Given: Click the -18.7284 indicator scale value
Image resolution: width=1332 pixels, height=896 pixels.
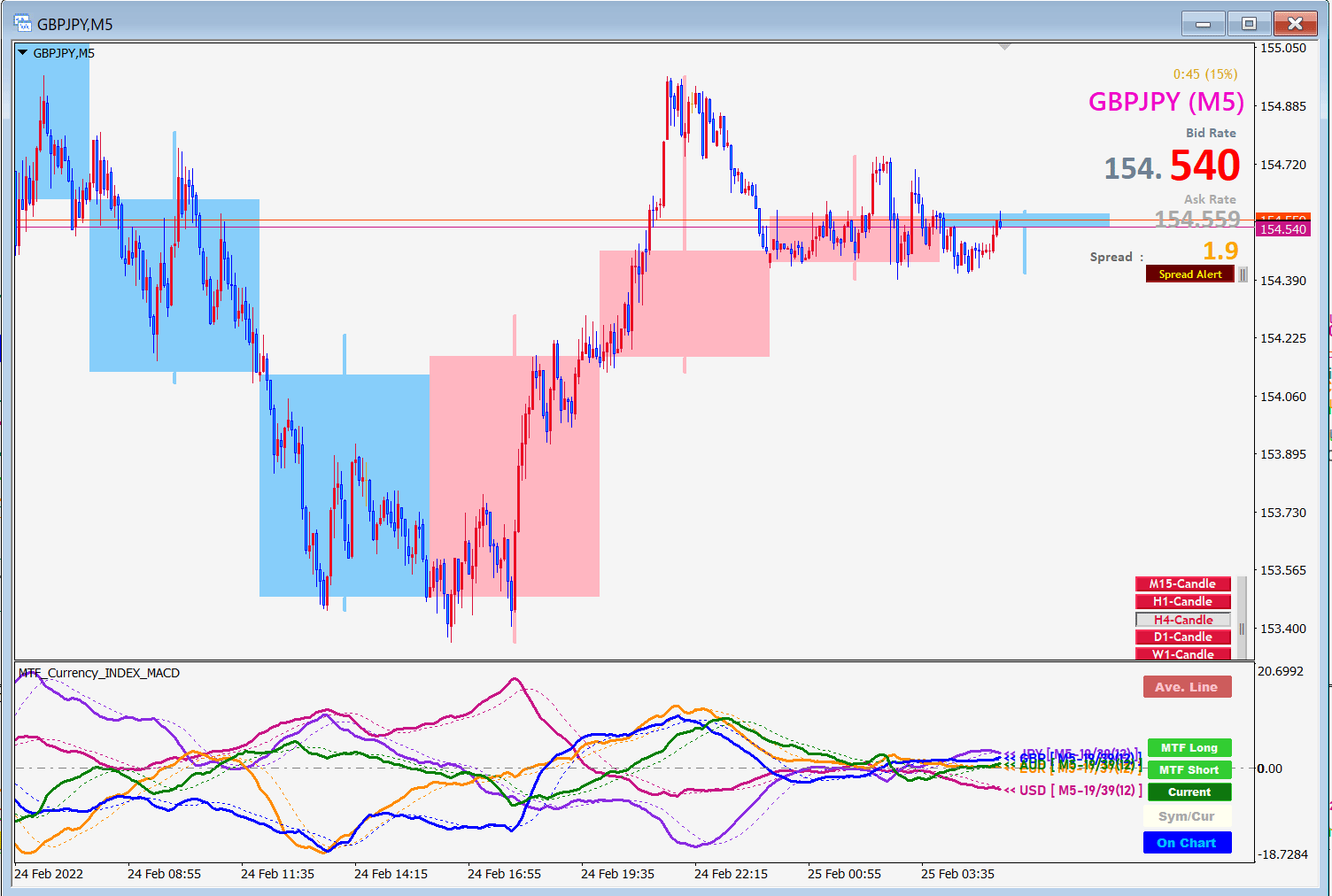Looking at the screenshot, I should 1282,854.
